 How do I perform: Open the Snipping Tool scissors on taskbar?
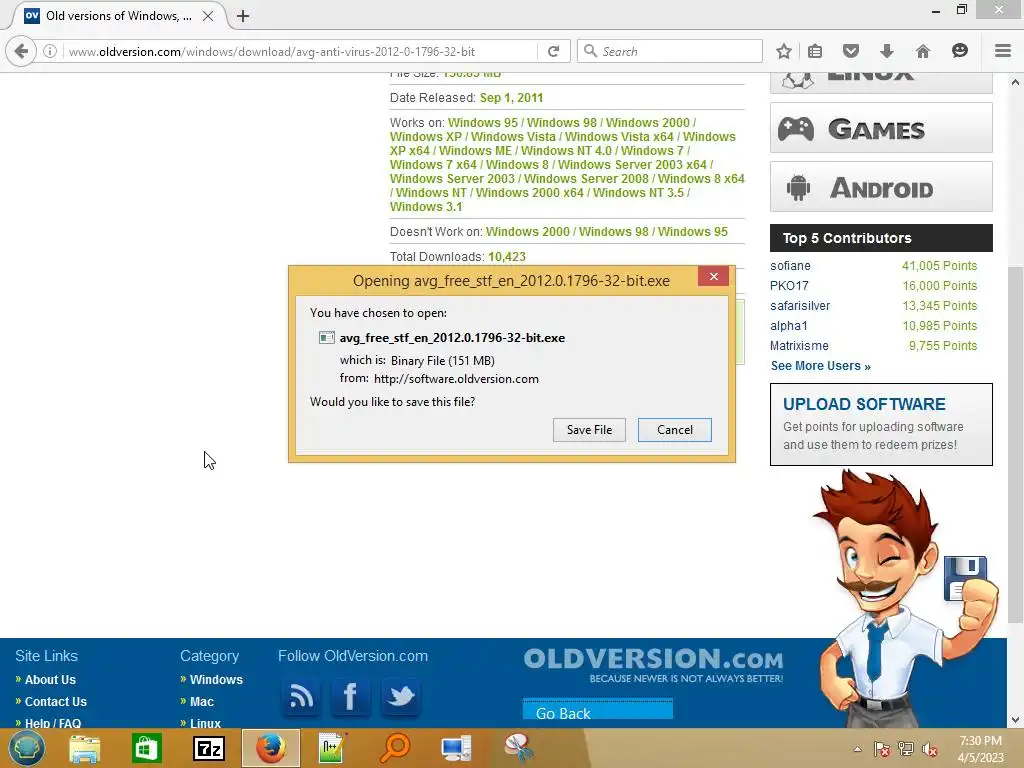coord(519,748)
